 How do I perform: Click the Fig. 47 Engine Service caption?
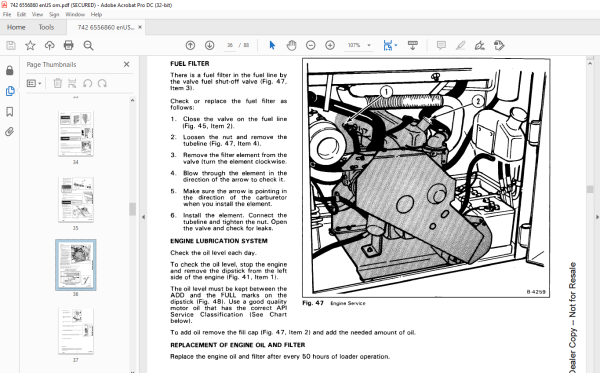click(334, 303)
